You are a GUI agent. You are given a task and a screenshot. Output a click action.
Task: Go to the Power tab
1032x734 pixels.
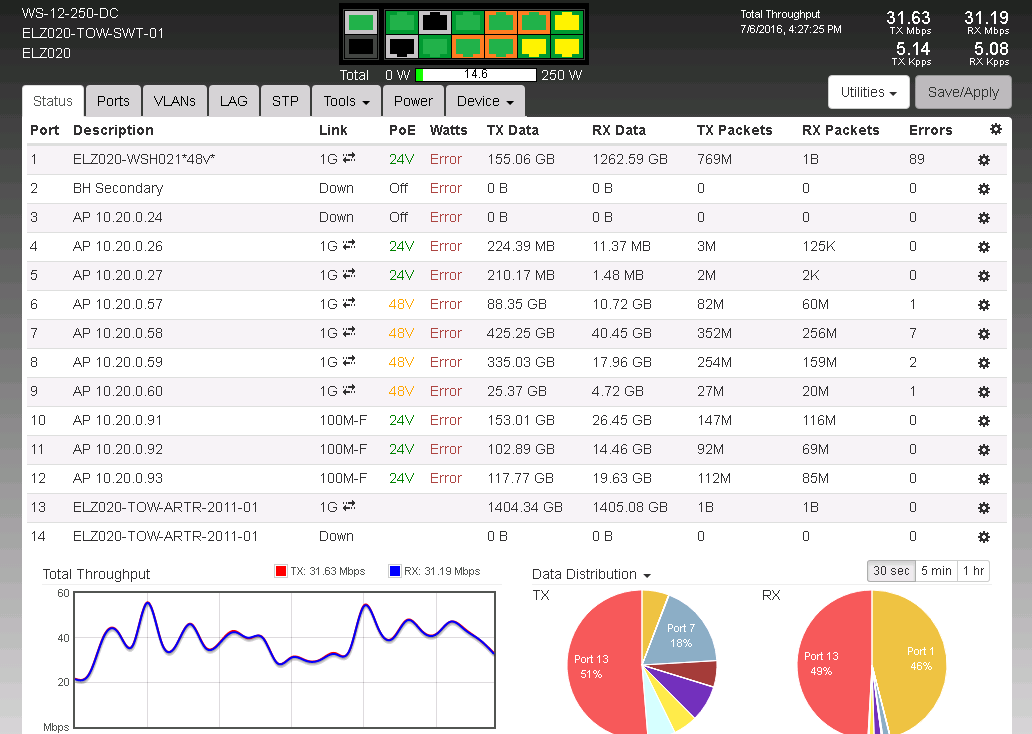click(x=413, y=101)
